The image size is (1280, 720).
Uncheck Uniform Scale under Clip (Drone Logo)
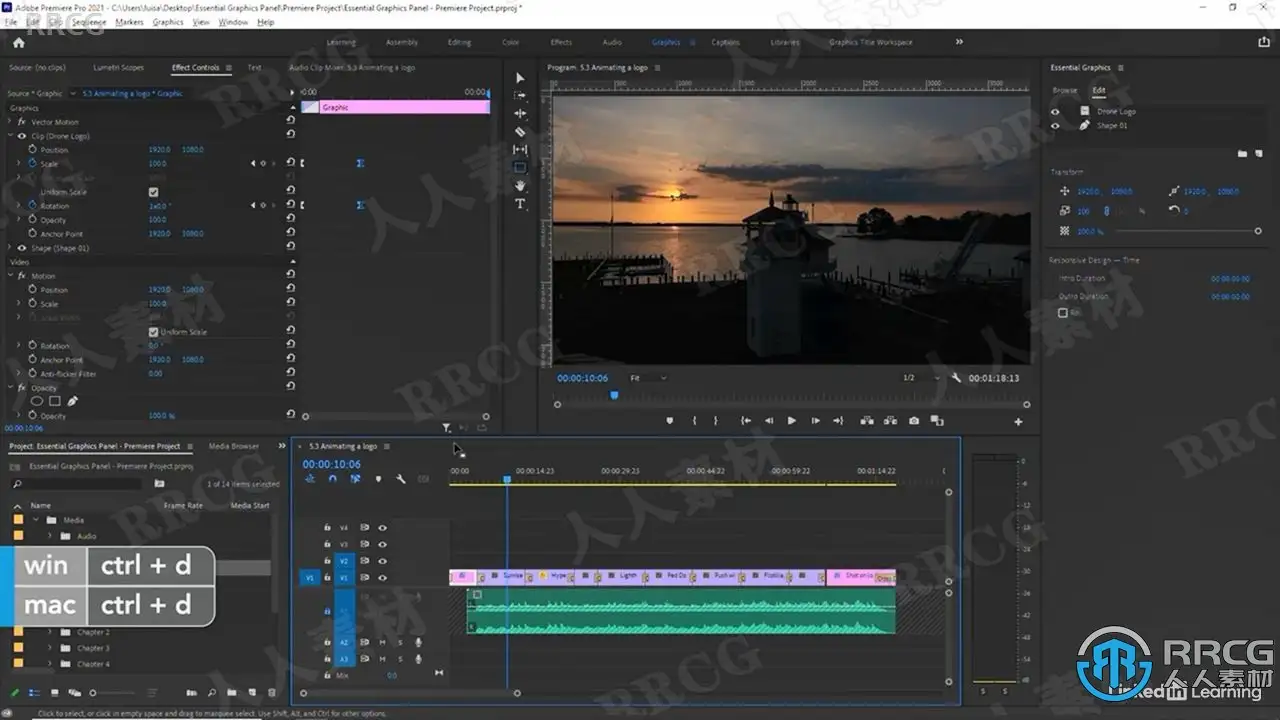point(153,192)
